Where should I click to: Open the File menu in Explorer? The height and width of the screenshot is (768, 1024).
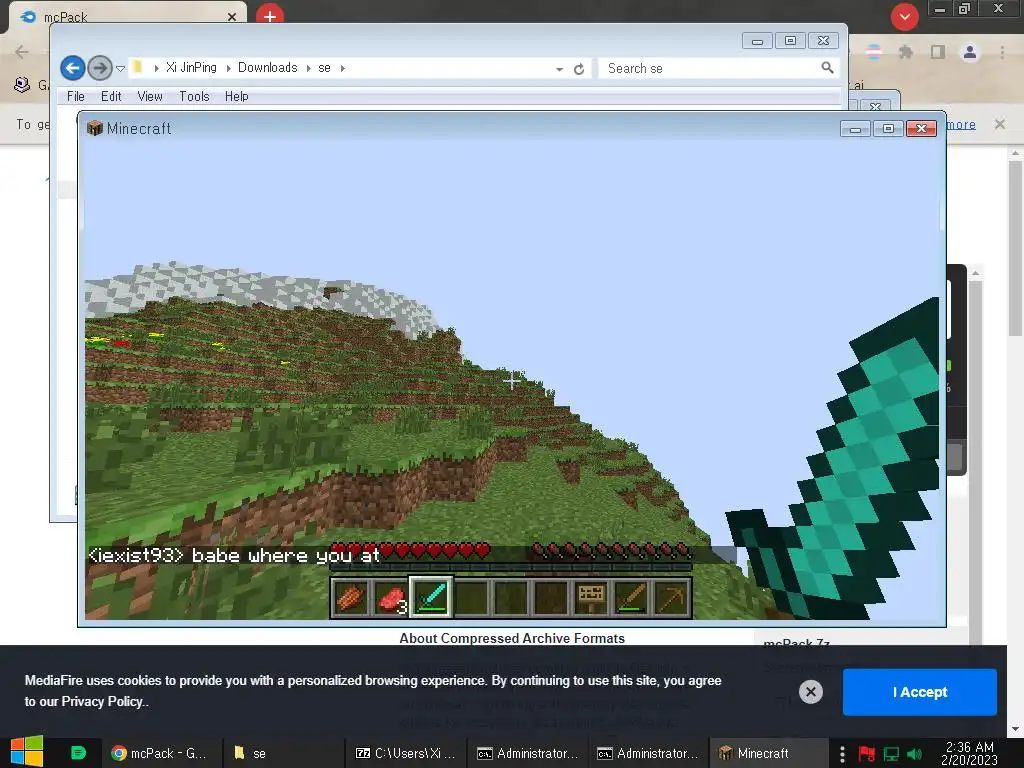point(76,97)
